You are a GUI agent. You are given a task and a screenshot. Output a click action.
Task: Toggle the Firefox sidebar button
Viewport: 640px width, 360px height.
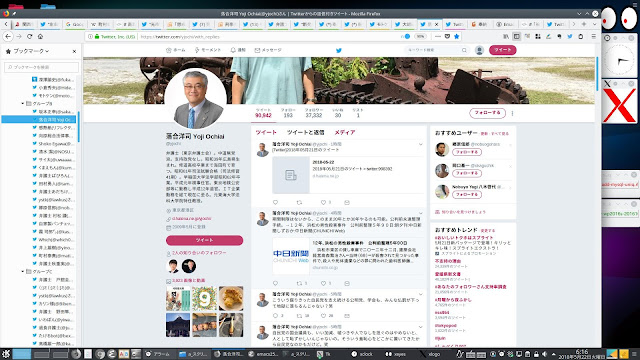516,36
